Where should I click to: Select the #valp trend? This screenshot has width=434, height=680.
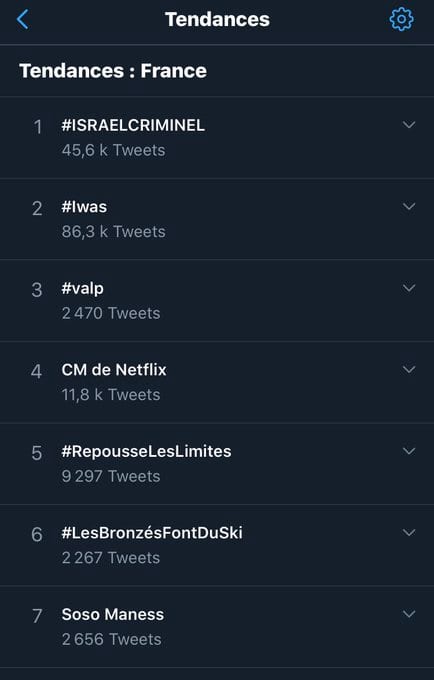[82, 289]
